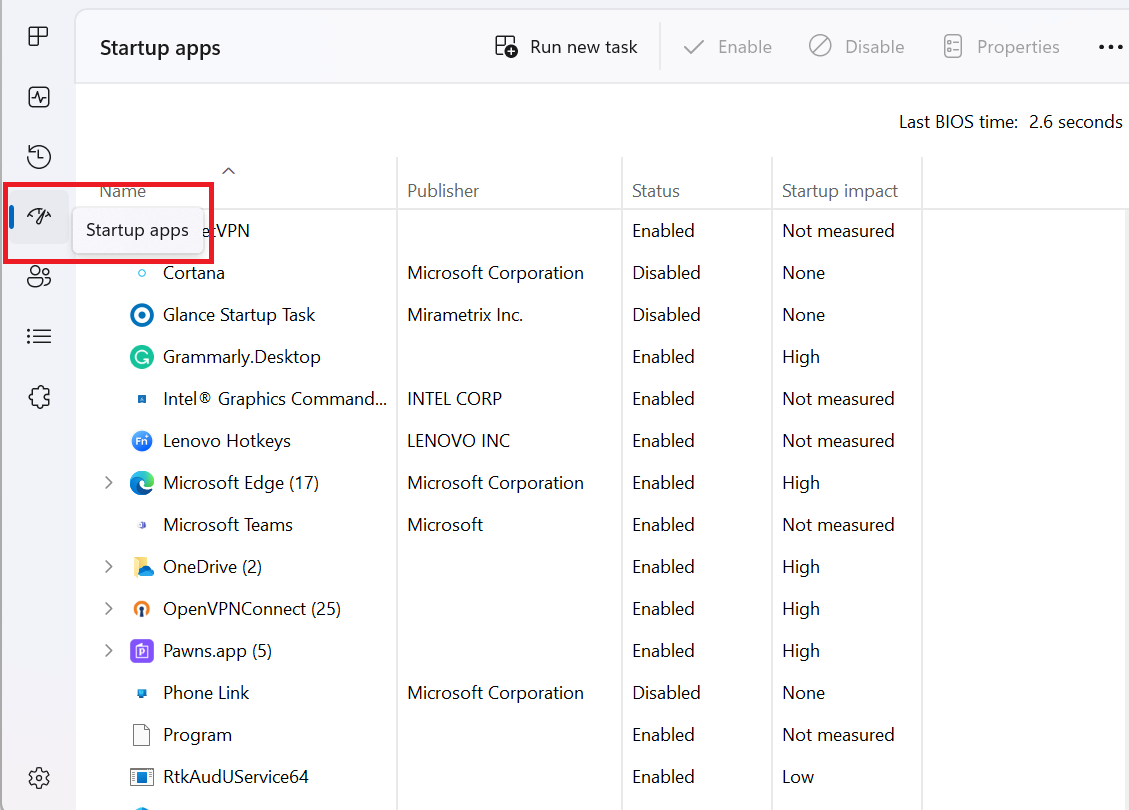
Task: Click the RtkAudUService64 app icon
Action: (x=142, y=777)
